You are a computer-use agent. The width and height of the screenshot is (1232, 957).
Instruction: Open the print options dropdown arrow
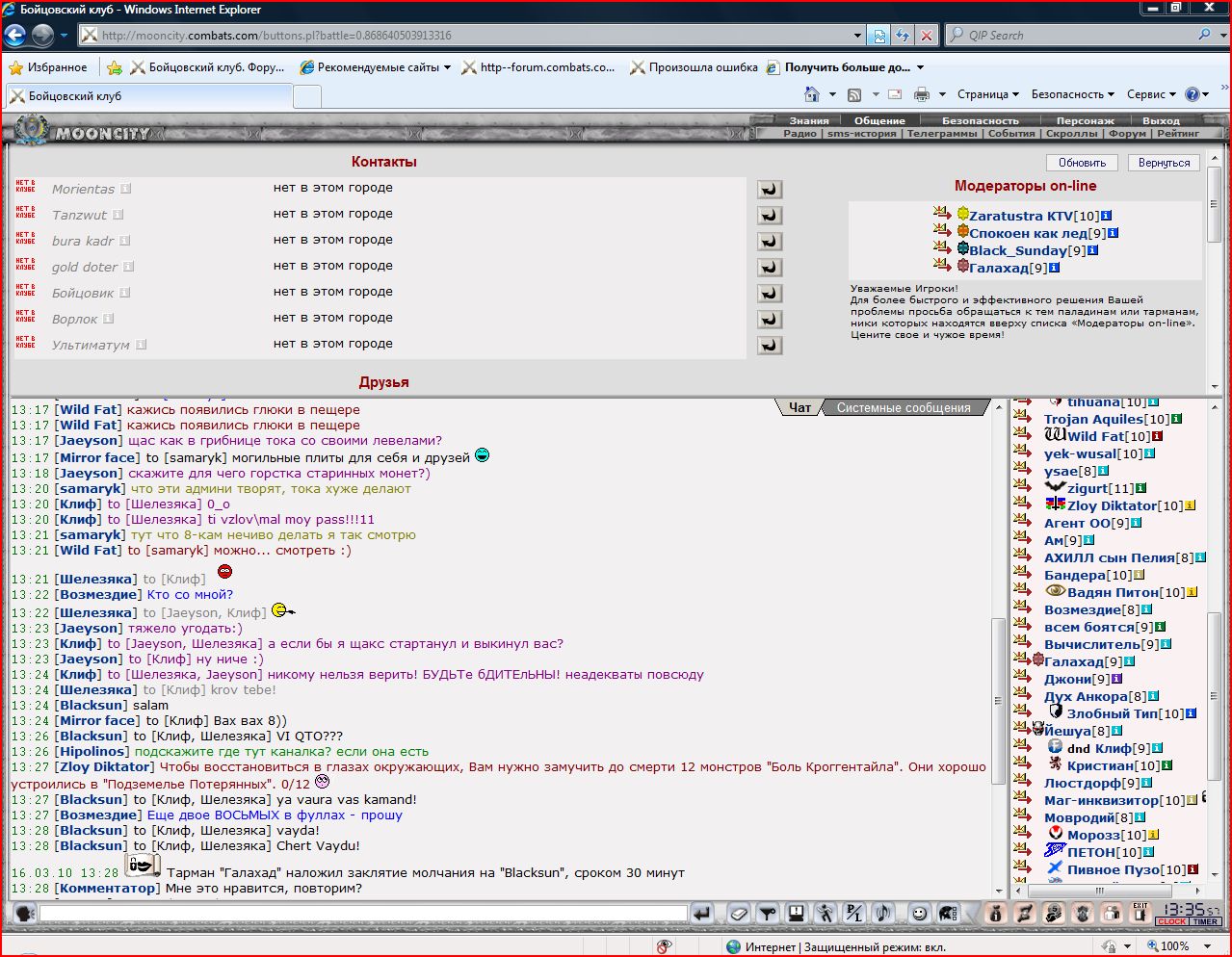942,94
